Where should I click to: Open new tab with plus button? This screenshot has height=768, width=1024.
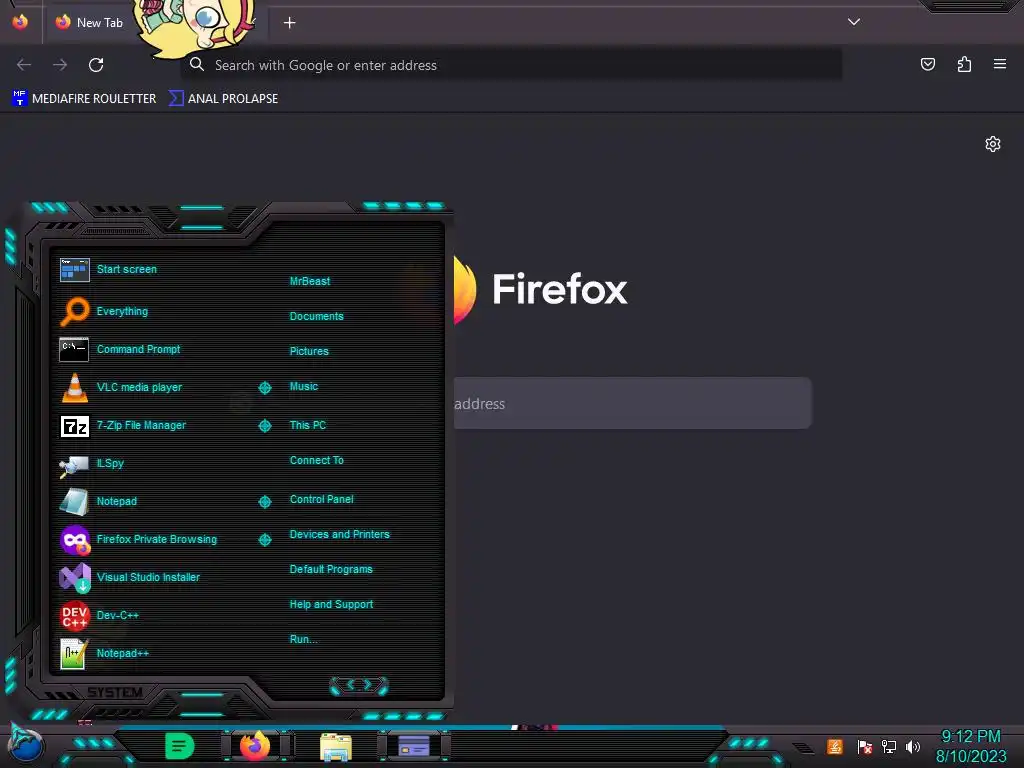tap(289, 23)
